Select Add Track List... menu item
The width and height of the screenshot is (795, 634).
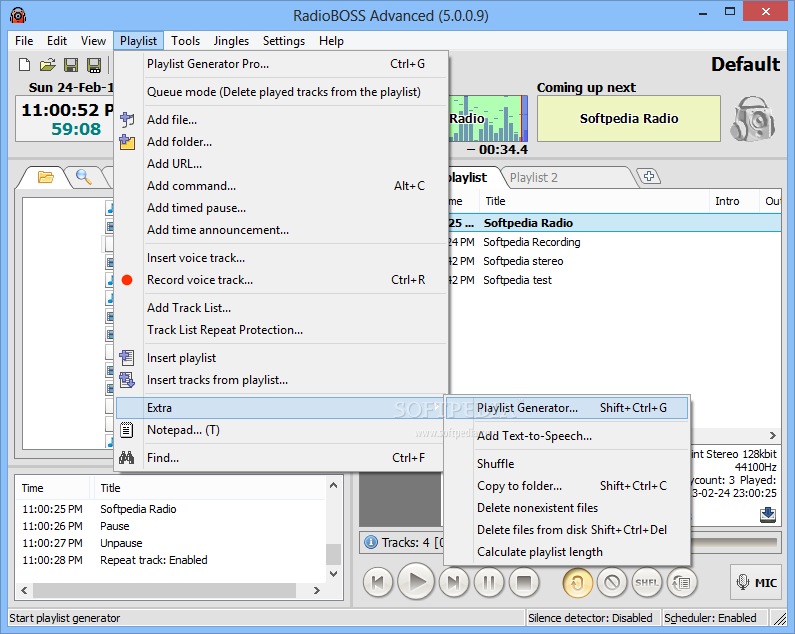(283, 308)
